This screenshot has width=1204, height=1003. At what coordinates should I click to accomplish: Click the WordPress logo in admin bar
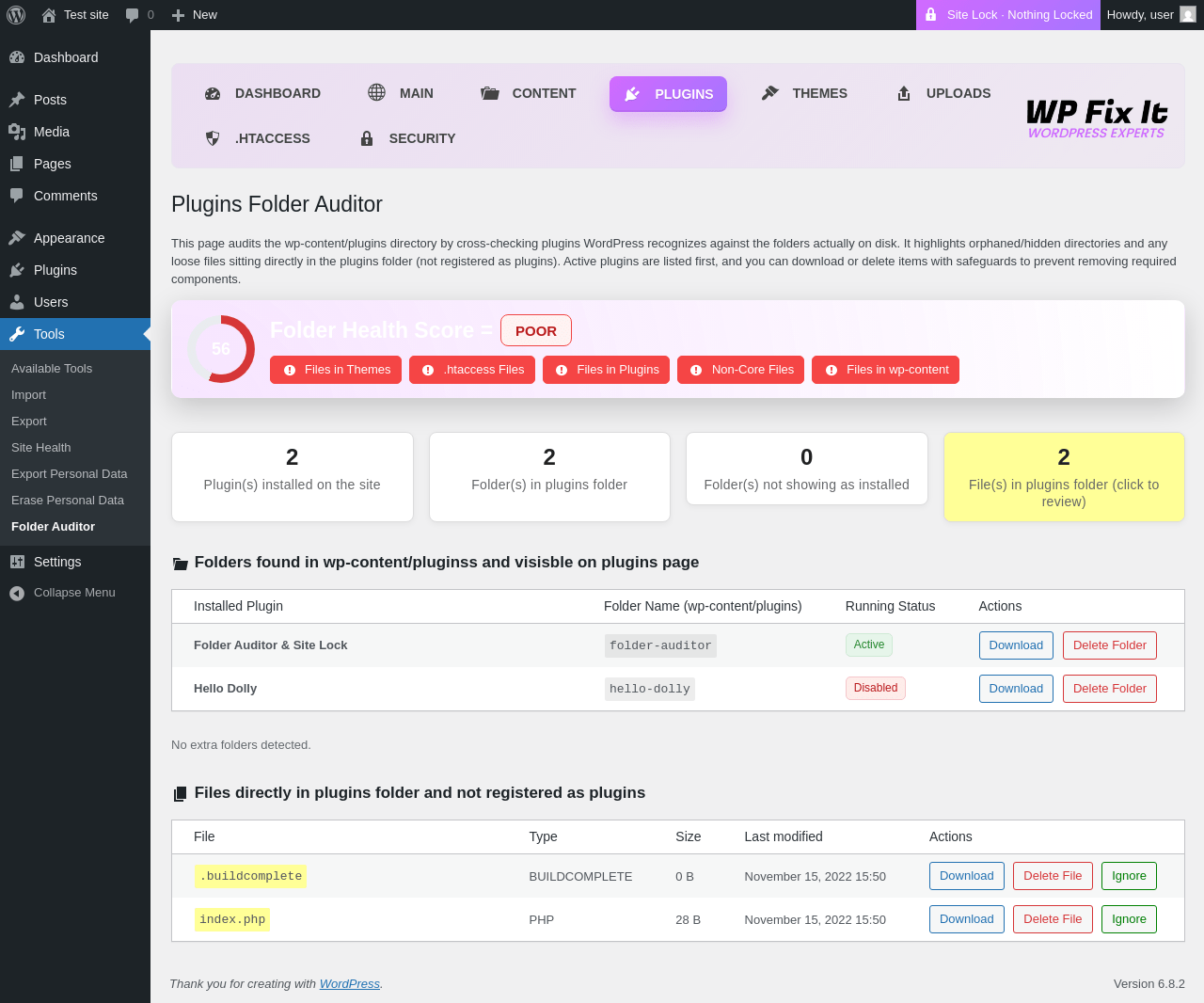(x=16, y=15)
